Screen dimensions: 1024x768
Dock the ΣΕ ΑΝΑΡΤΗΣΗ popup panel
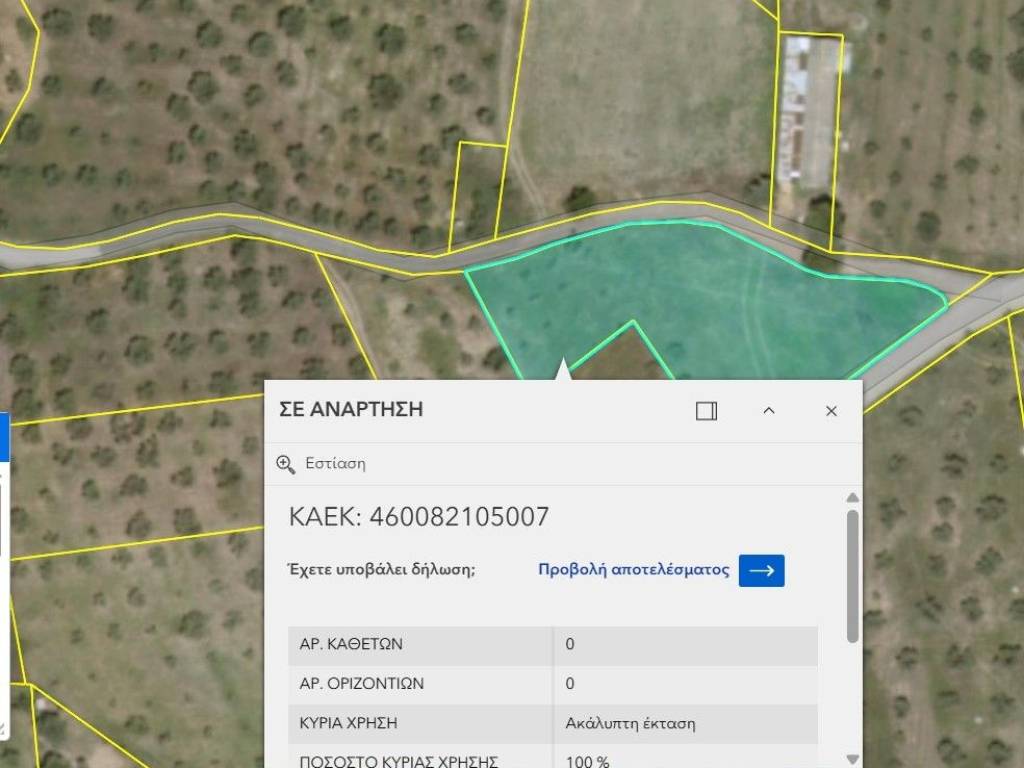706,411
